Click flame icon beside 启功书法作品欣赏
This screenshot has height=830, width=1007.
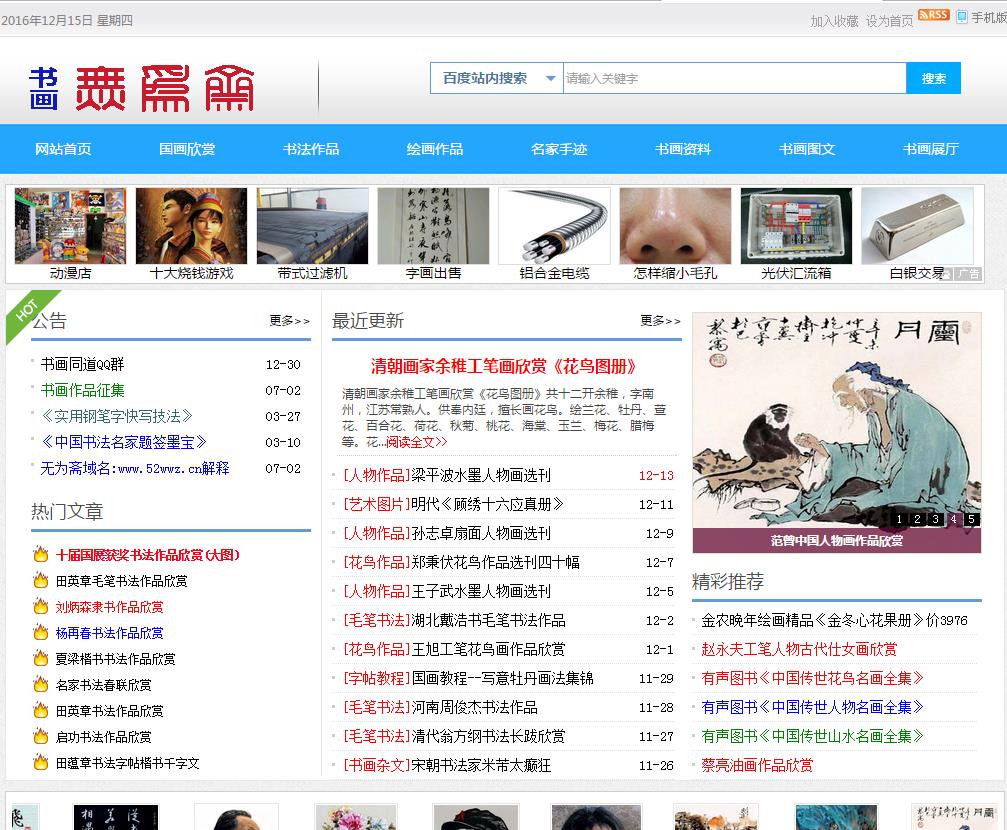point(41,736)
